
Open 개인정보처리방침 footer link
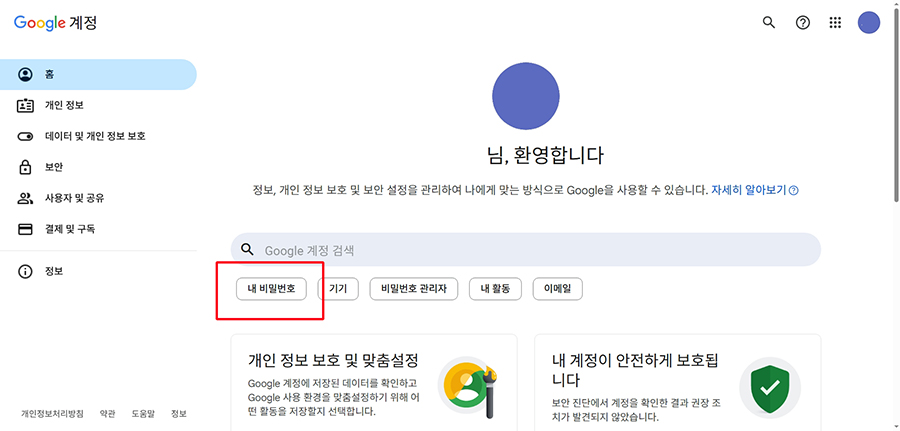click(x=52, y=414)
